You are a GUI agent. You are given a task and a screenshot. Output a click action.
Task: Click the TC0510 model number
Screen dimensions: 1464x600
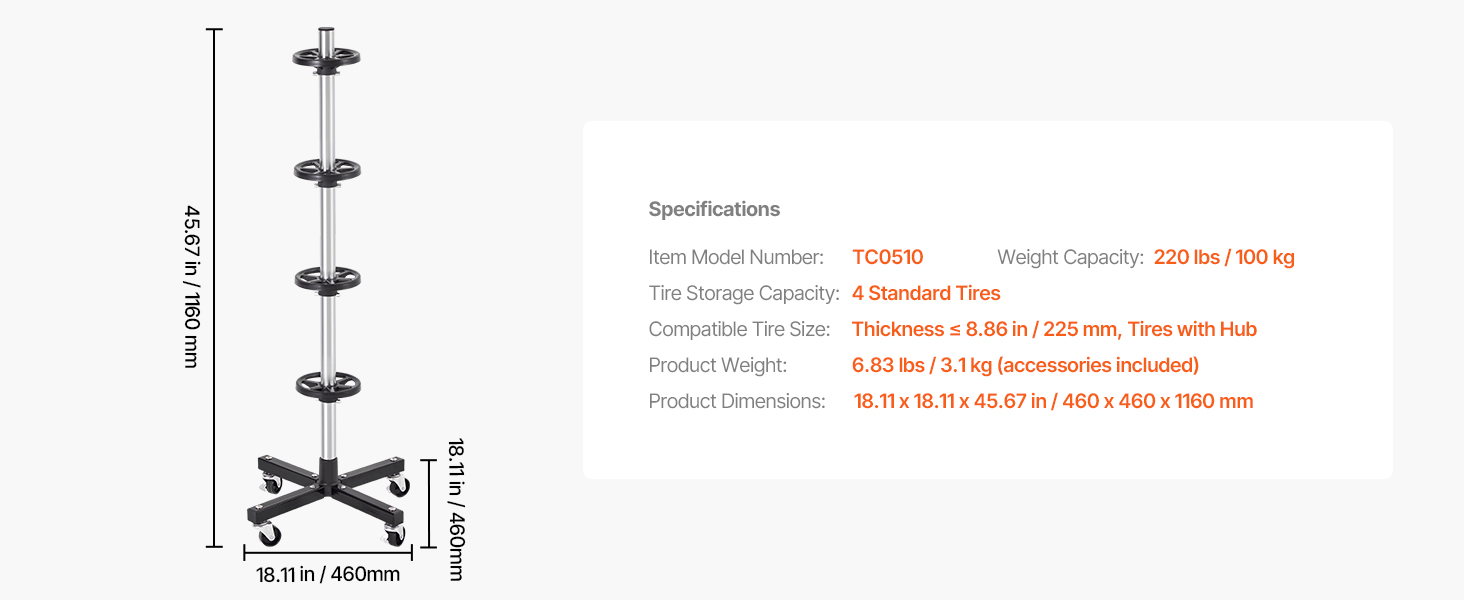click(887, 257)
